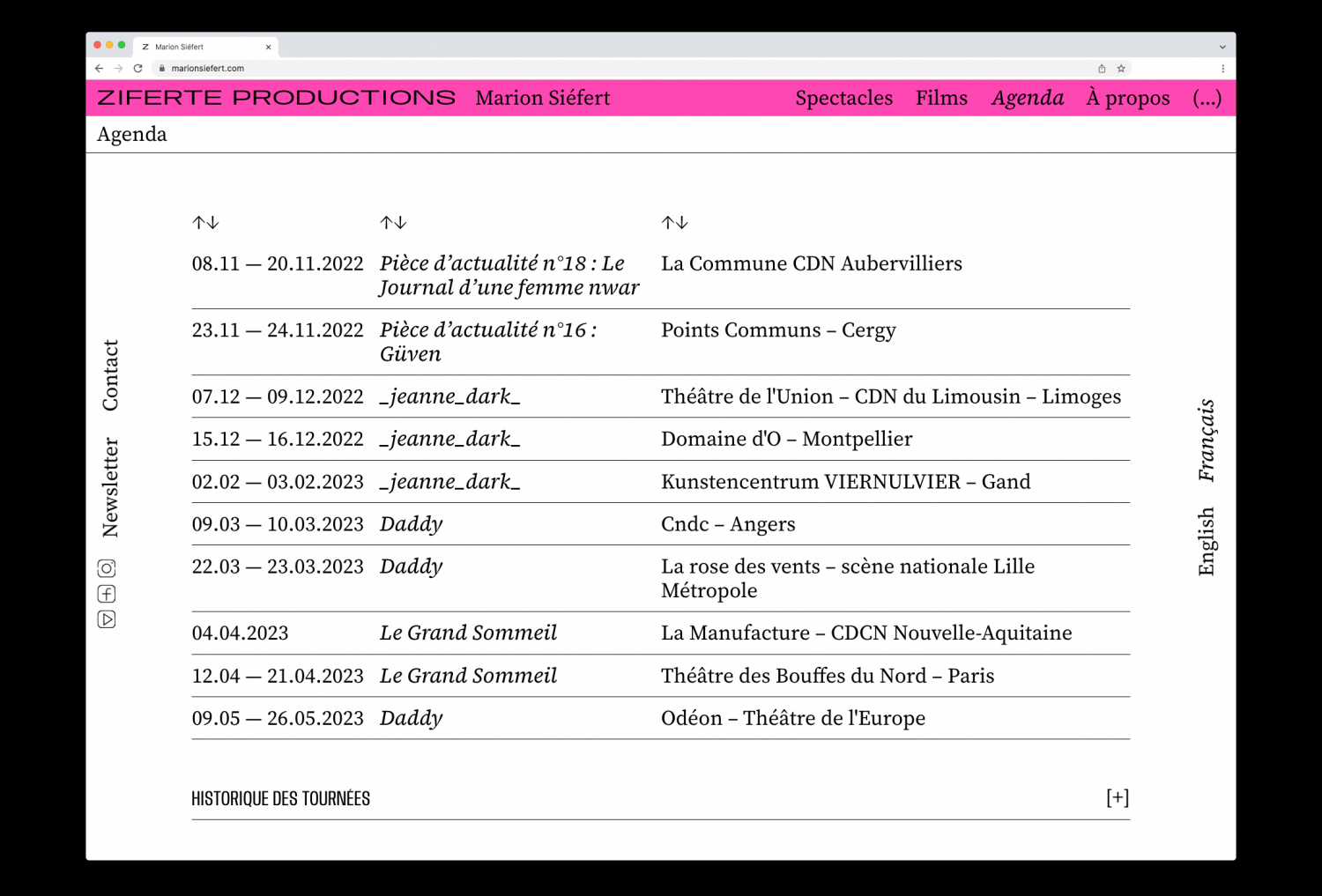Switch site language to Français
Image resolution: width=1322 pixels, height=896 pixels.
1206,441
